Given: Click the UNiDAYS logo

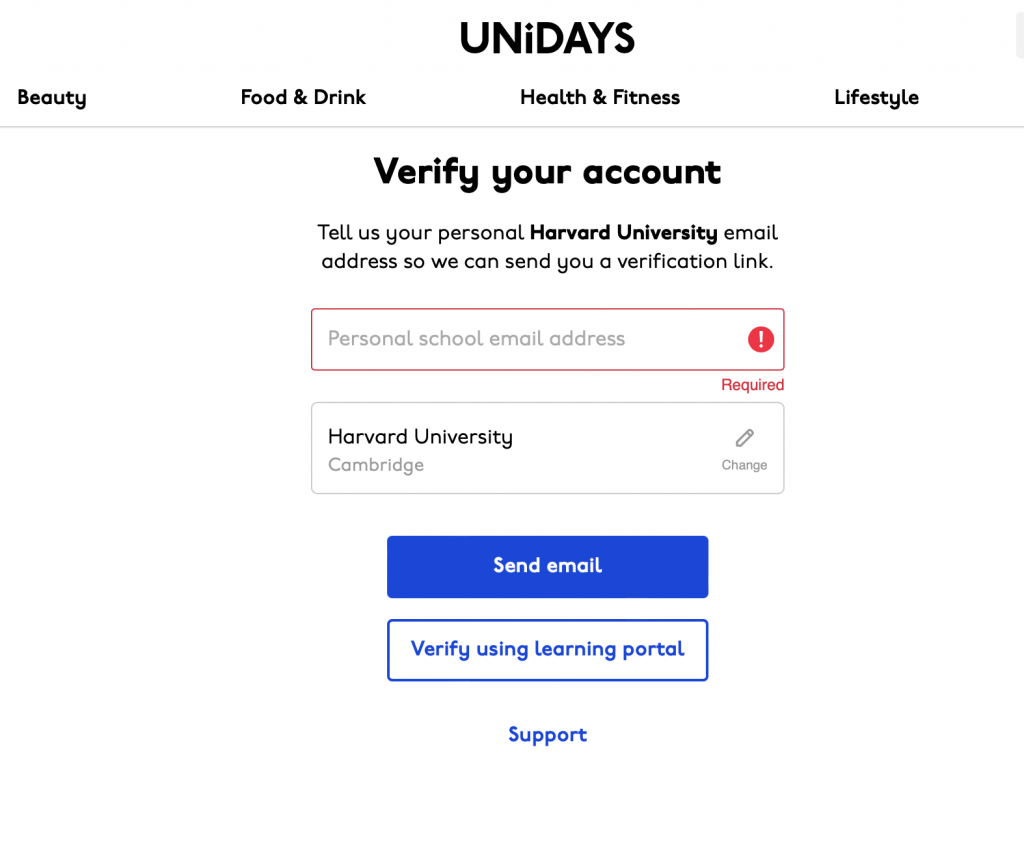Looking at the screenshot, I should [547, 38].
